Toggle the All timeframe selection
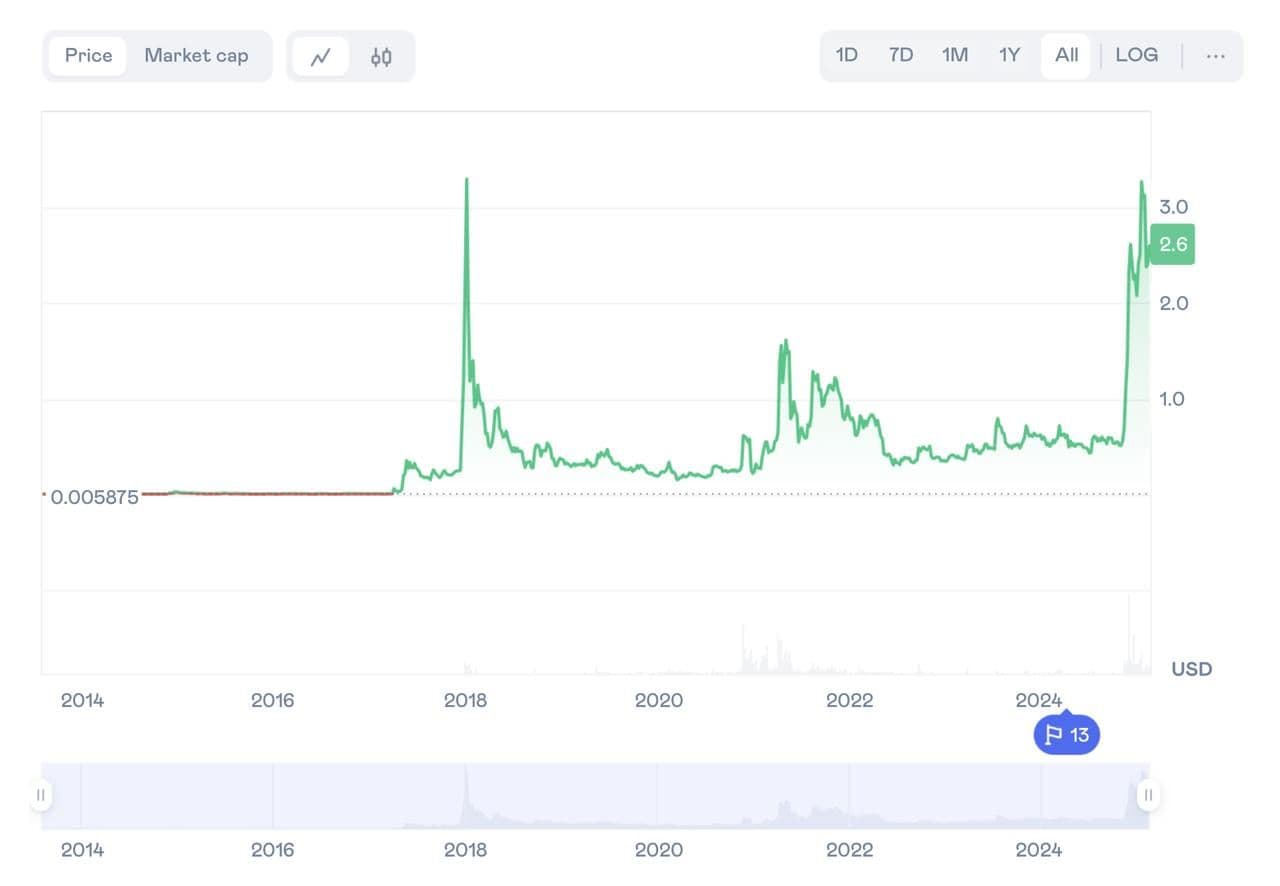The width and height of the screenshot is (1280, 886). click(1065, 55)
